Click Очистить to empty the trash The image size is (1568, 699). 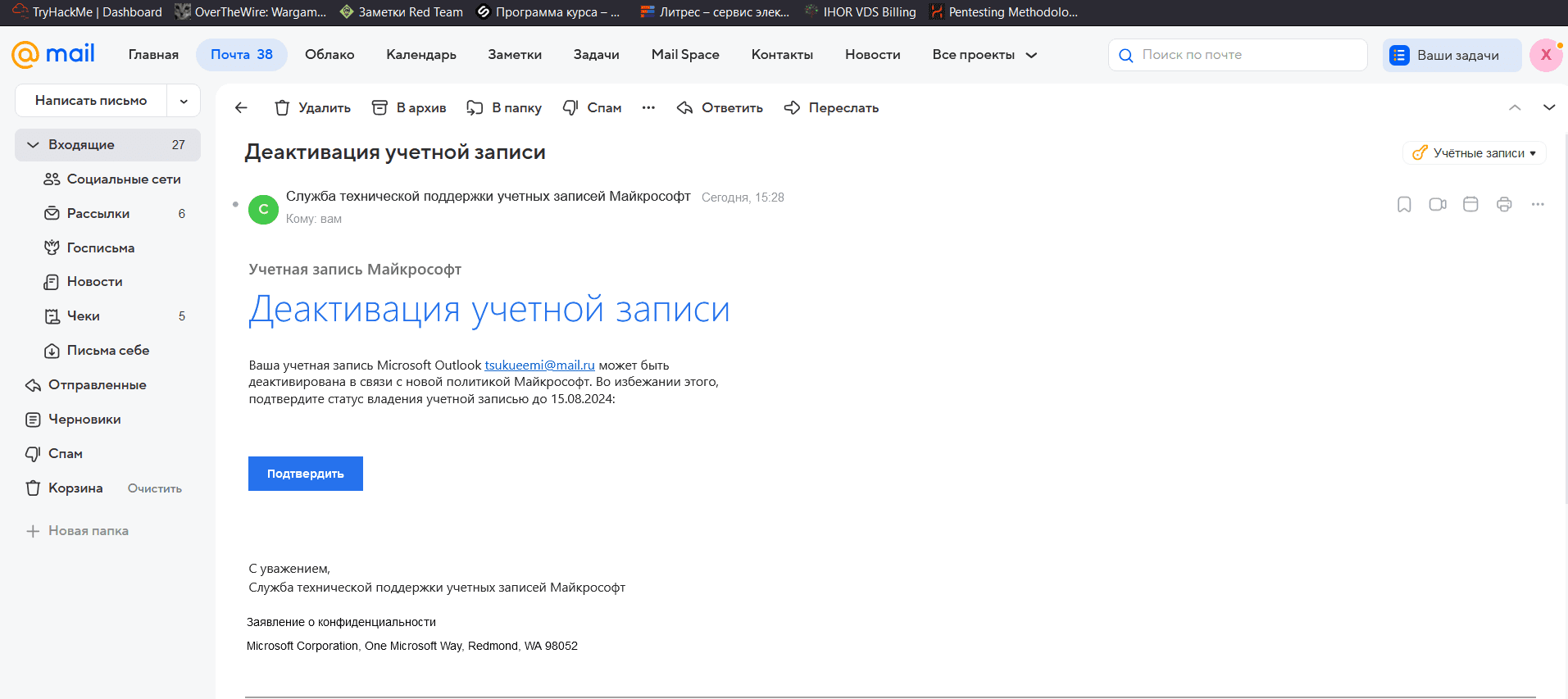pyautogui.click(x=155, y=488)
